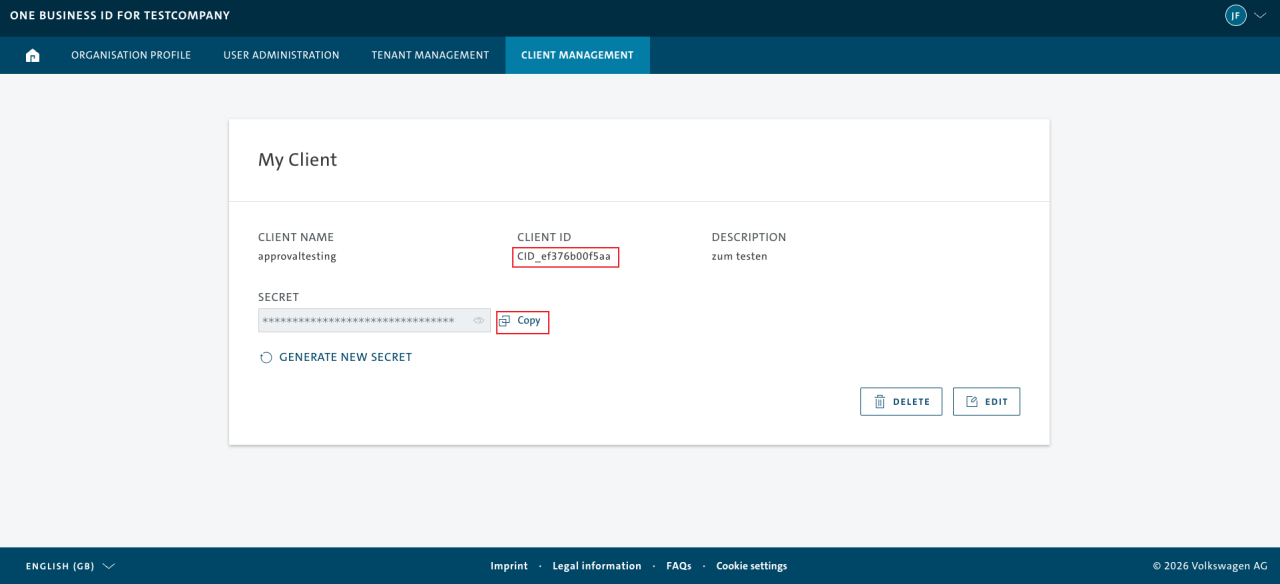Copy the client secret using the copy icon
The image size is (1280, 584).
click(x=506, y=321)
